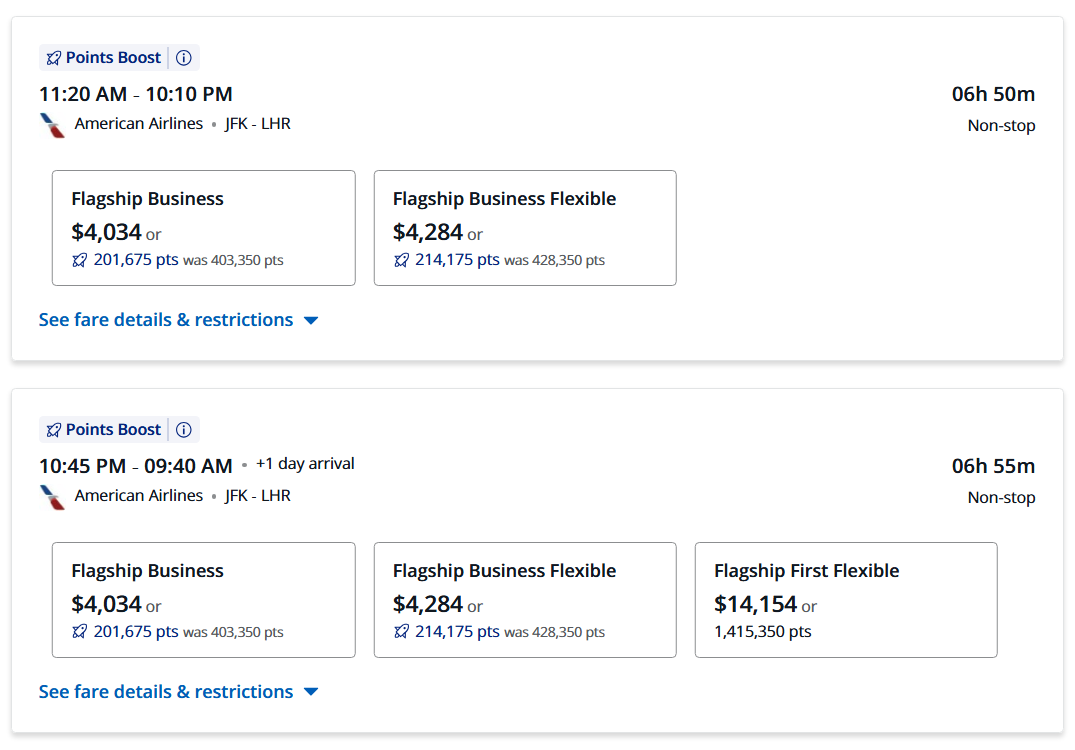Click the Points Boost rocket icon on the 11:20 AM flight
Image resolution: width=1075 pixels, height=750 pixels.
click(x=54, y=58)
